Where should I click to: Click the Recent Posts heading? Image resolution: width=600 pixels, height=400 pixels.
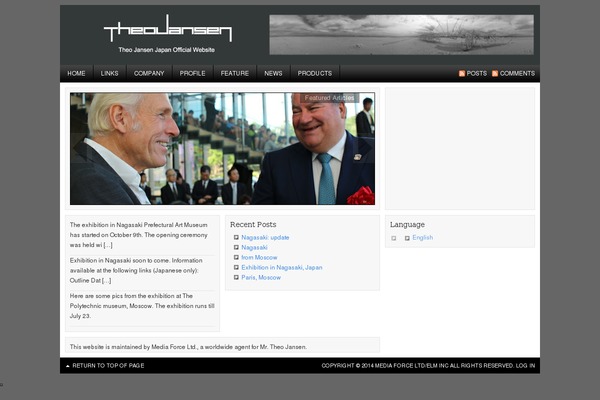pyautogui.click(x=253, y=224)
